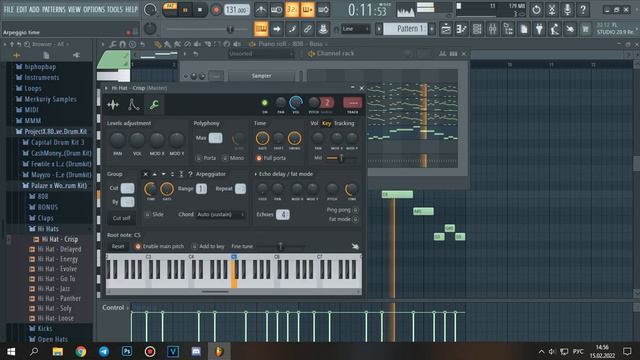Viewport: 640px width, 360px height.
Task: Toggle the Ping pong option
Action: 343,210
